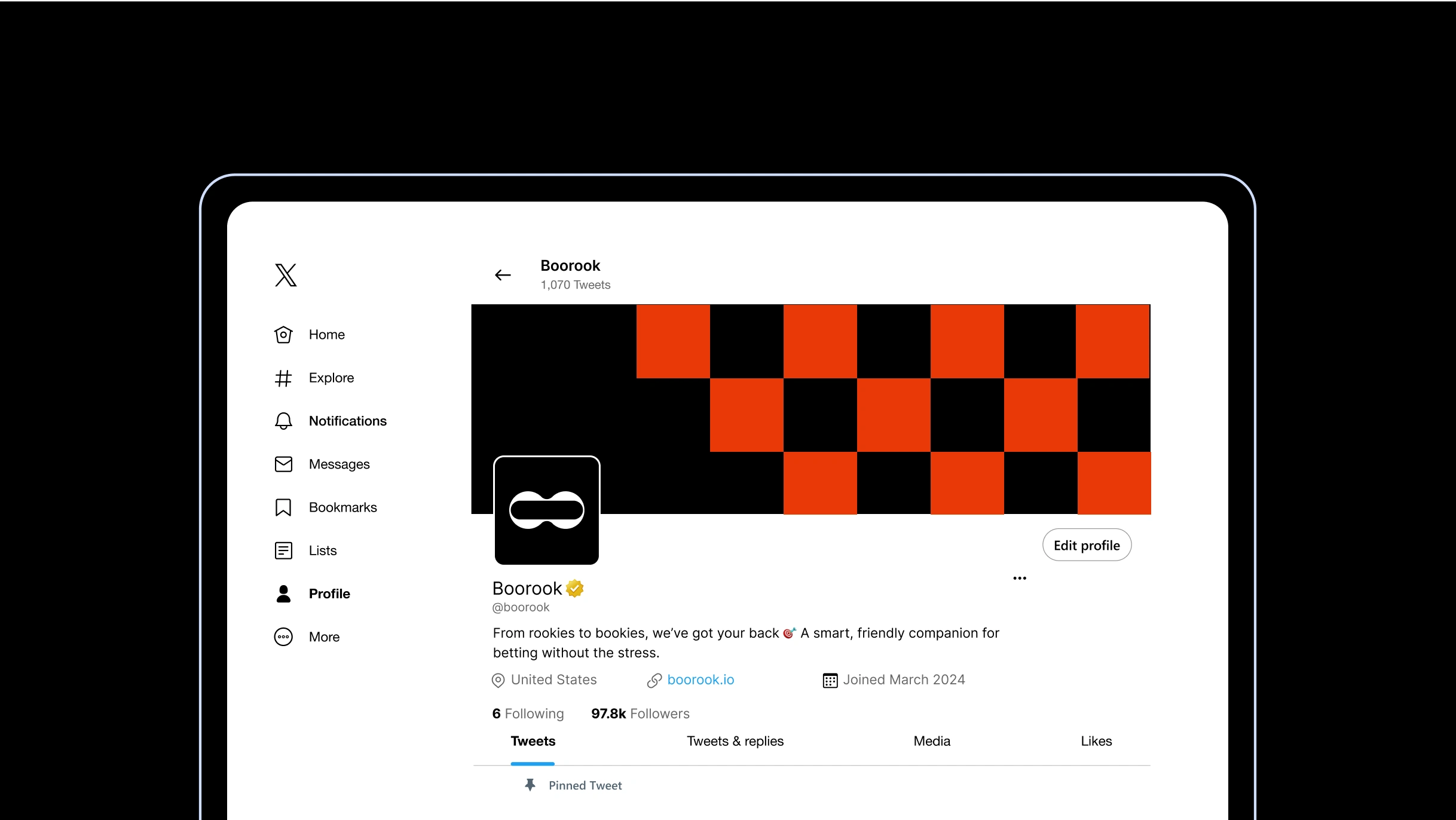Click the Boorook profile avatar image
1456x820 pixels.
(x=547, y=510)
